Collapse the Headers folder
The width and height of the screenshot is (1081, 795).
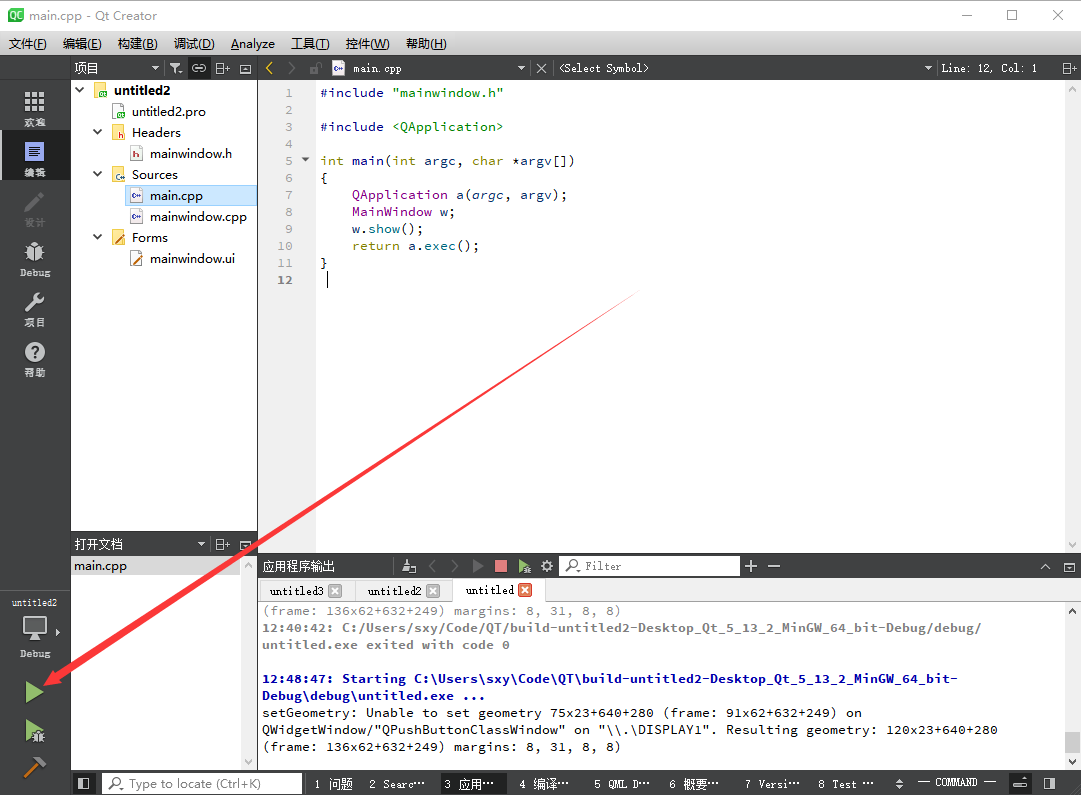98,132
